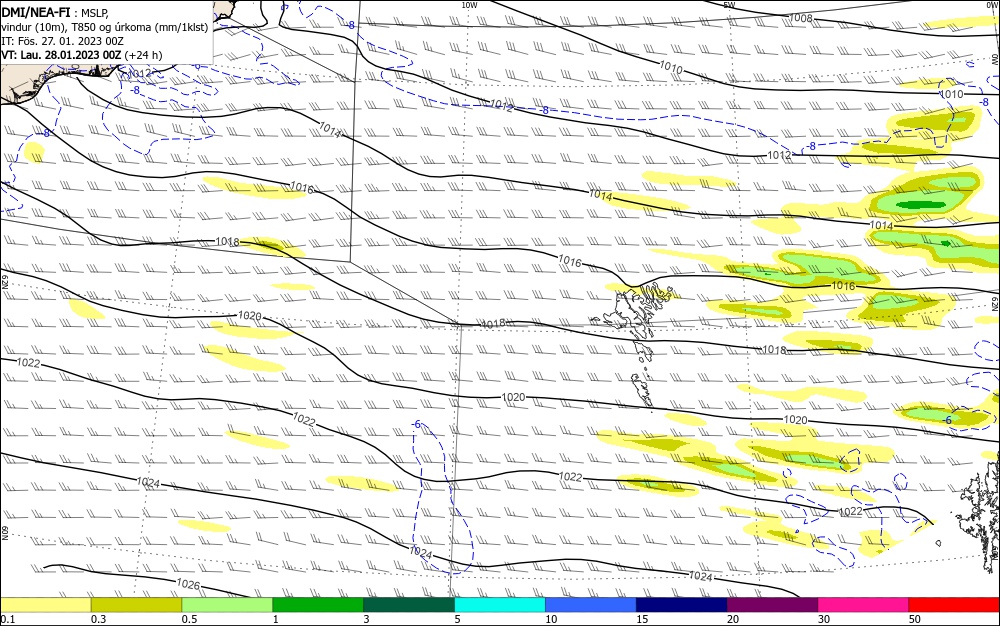Click the legend value "30"
This screenshot has width=1000, height=626.
click(824, 619)
